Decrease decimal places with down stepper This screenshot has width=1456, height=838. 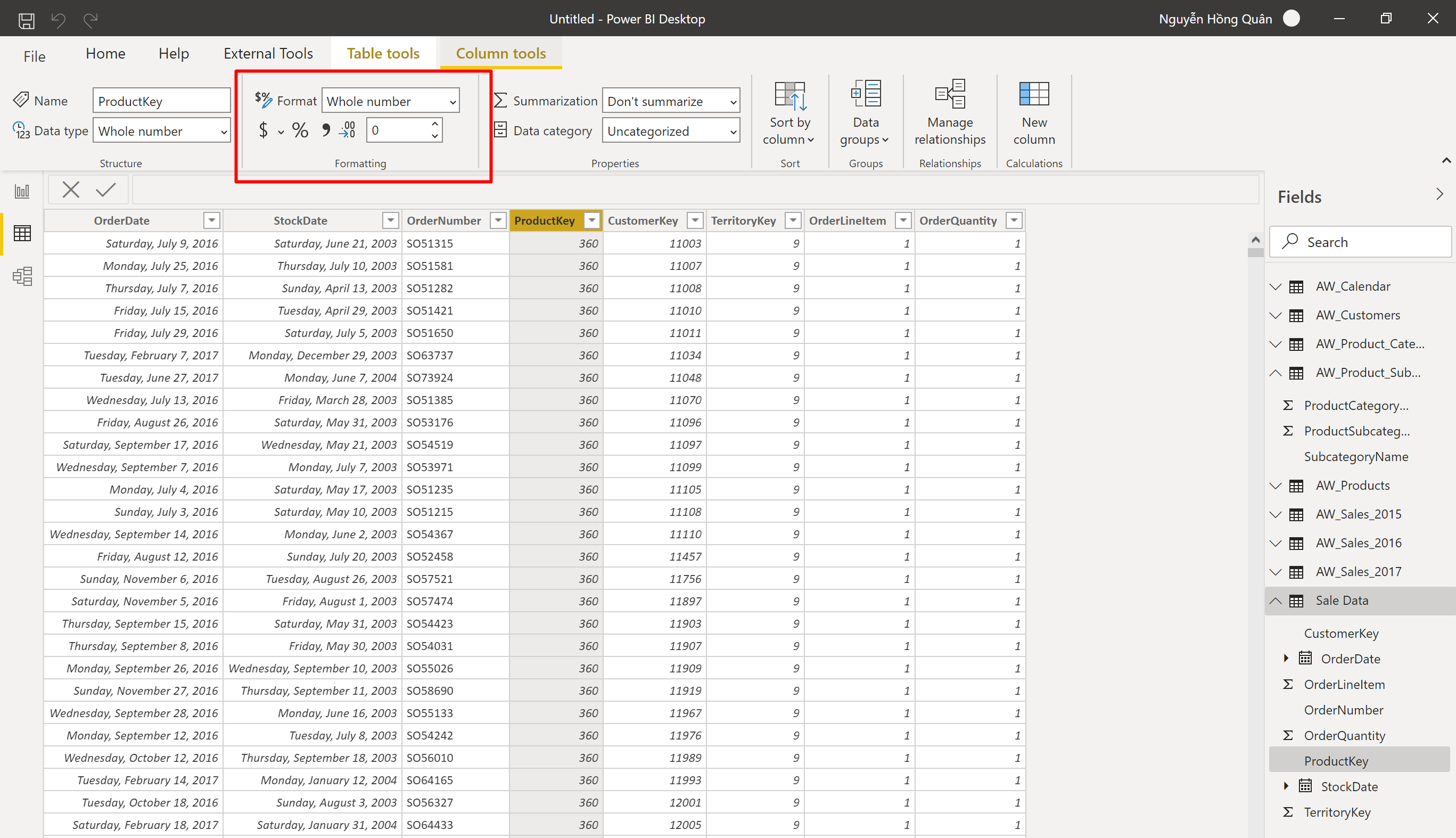tap(435, 136)
